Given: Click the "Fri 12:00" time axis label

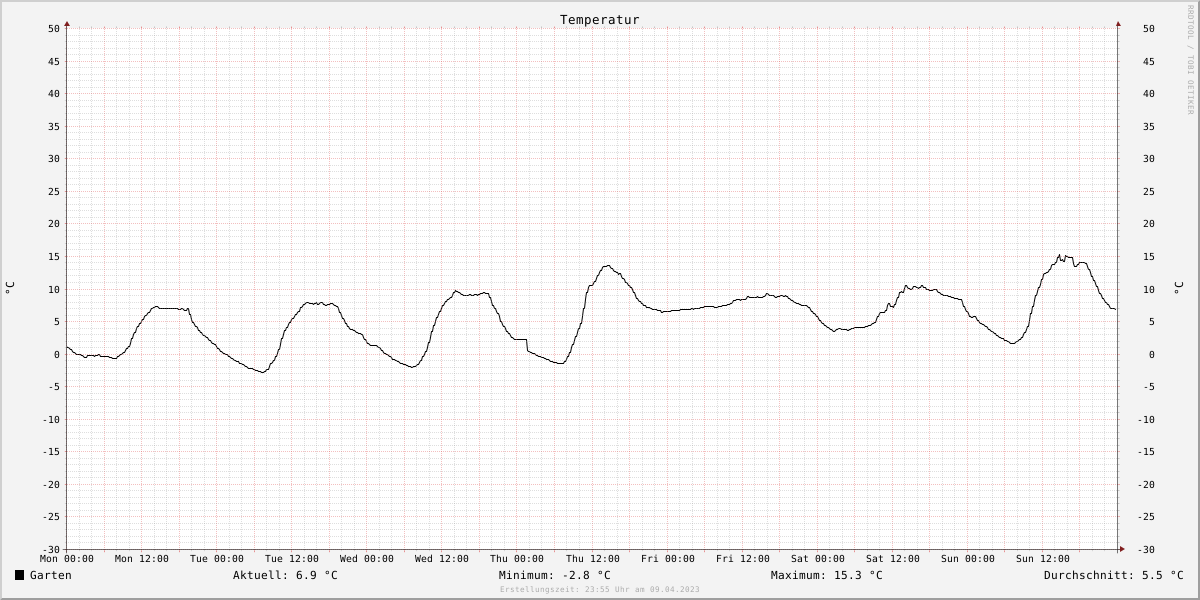Looking at the screenshot, I should click(x=743, y=559).
